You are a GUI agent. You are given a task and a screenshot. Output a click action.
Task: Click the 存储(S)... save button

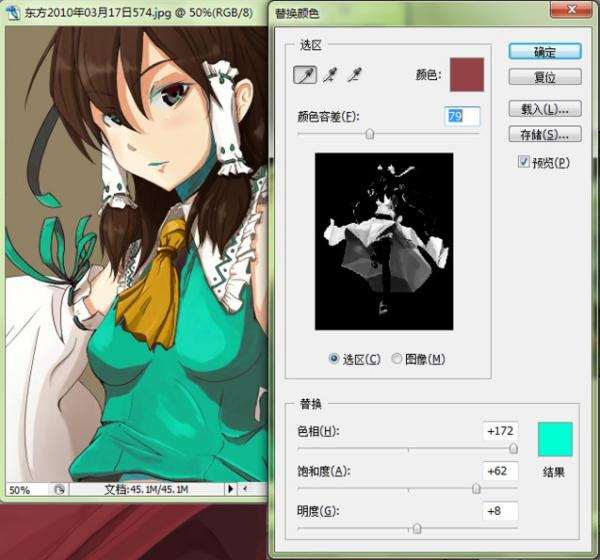[x=545, y=133]
